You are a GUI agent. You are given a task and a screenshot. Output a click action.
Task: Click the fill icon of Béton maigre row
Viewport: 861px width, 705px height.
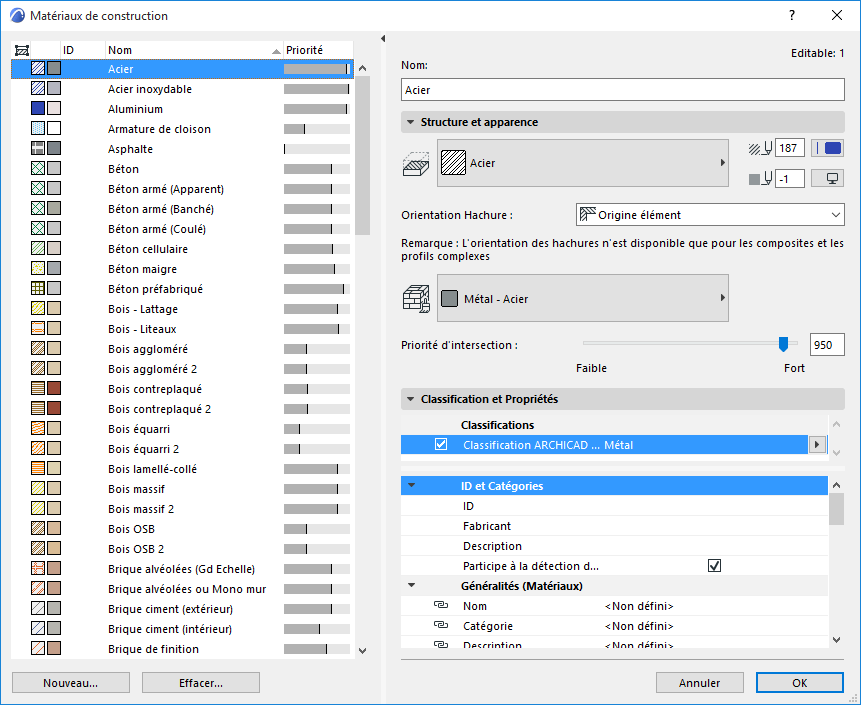38,268
